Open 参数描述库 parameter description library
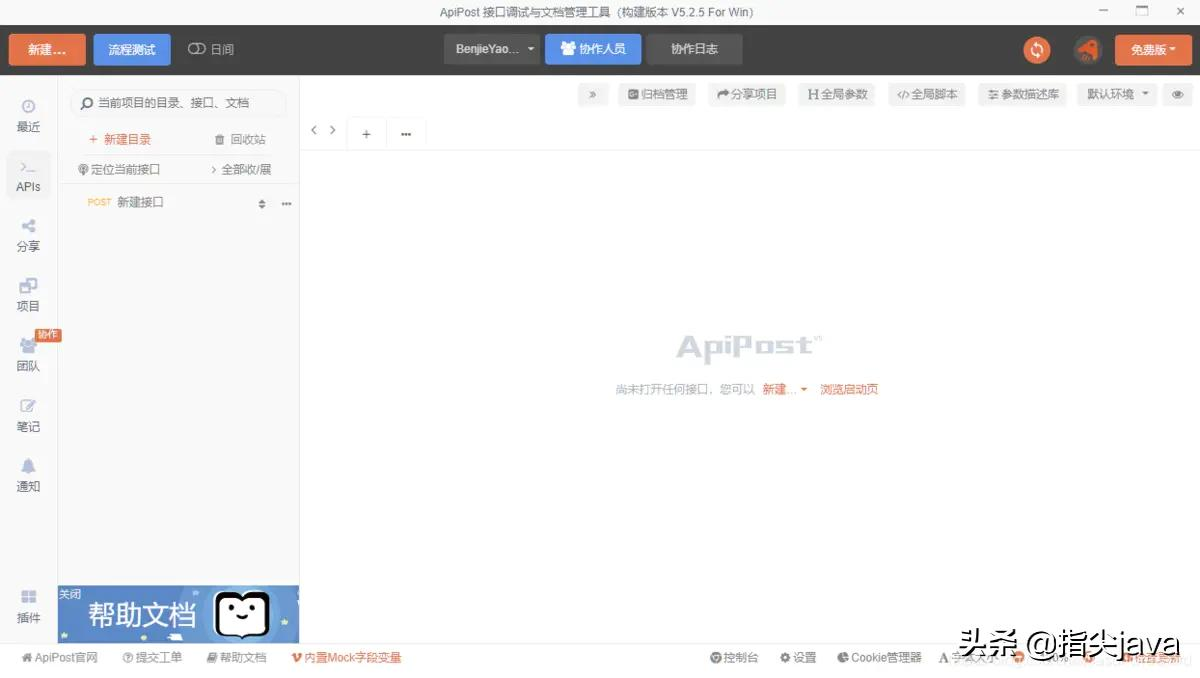 [x=1022, y=95]
